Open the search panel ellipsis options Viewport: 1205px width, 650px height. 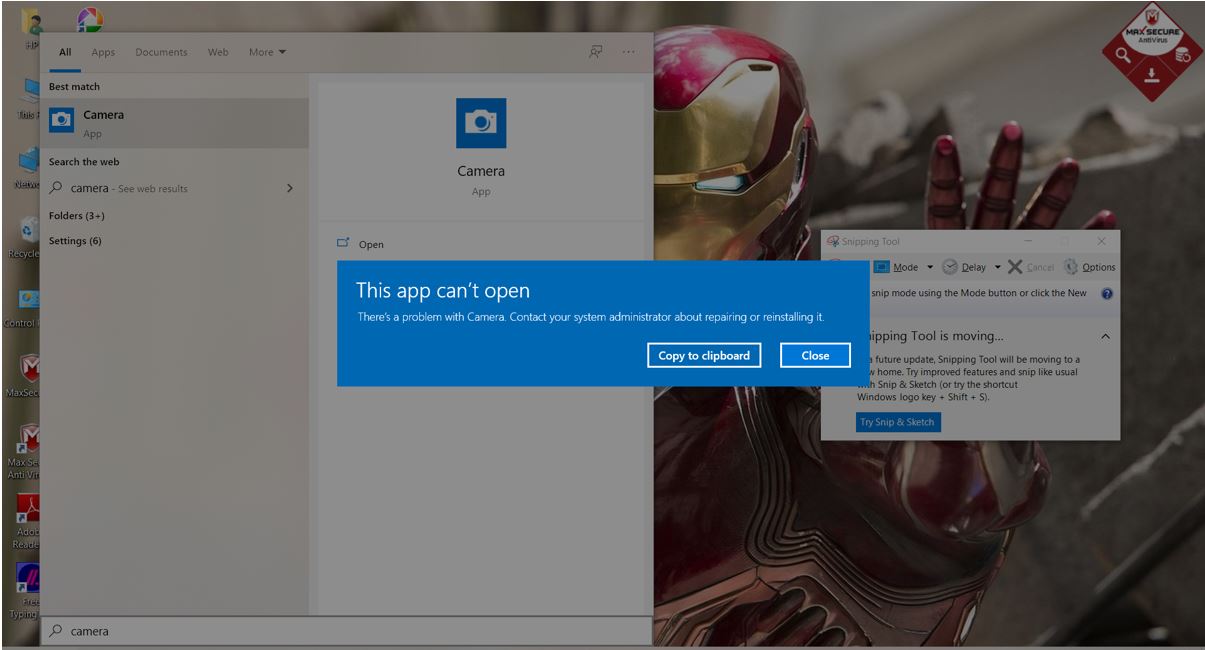[628, 52]
